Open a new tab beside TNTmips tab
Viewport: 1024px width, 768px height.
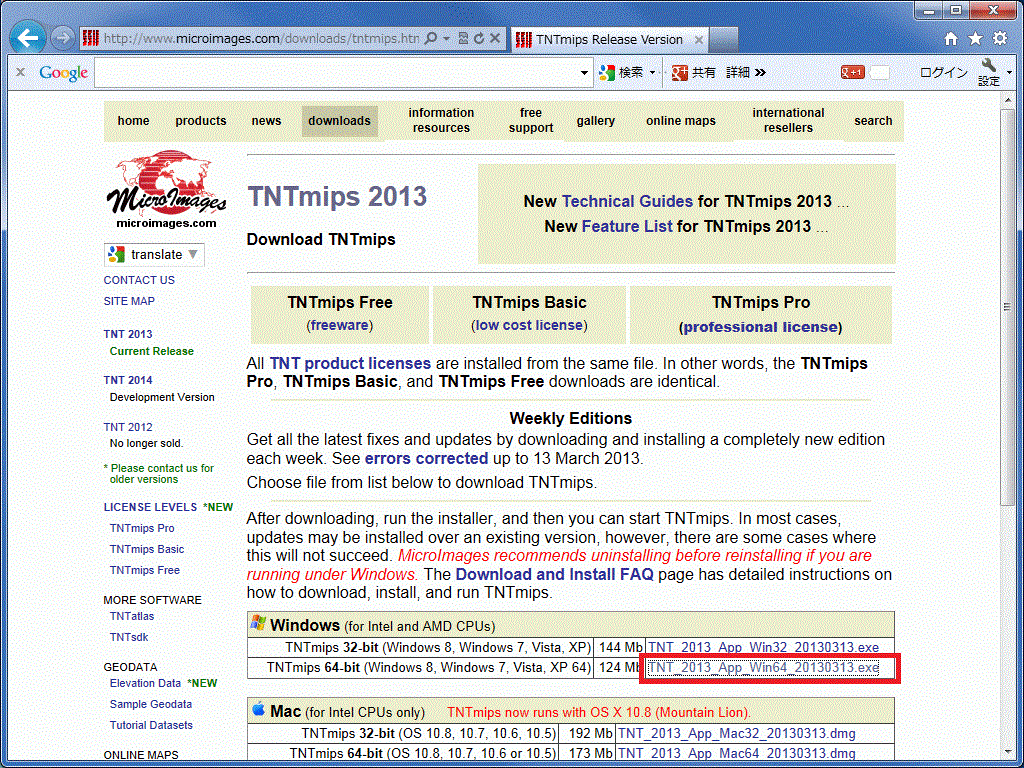(723, 39)
